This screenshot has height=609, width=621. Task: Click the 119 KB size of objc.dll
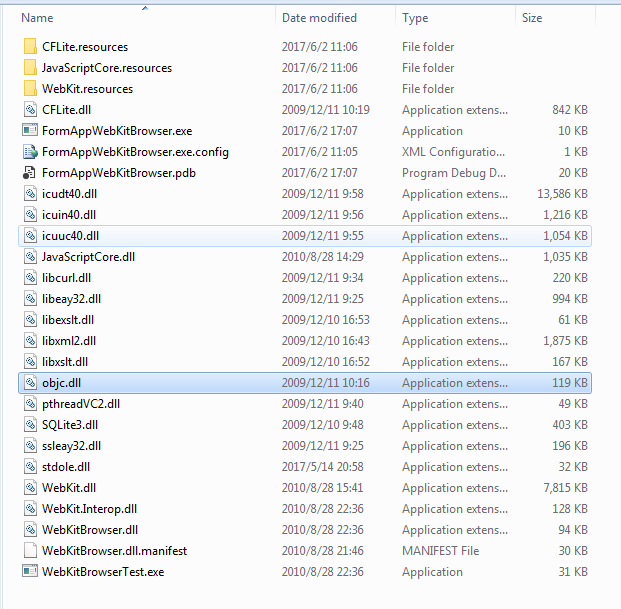click(570, 383)
